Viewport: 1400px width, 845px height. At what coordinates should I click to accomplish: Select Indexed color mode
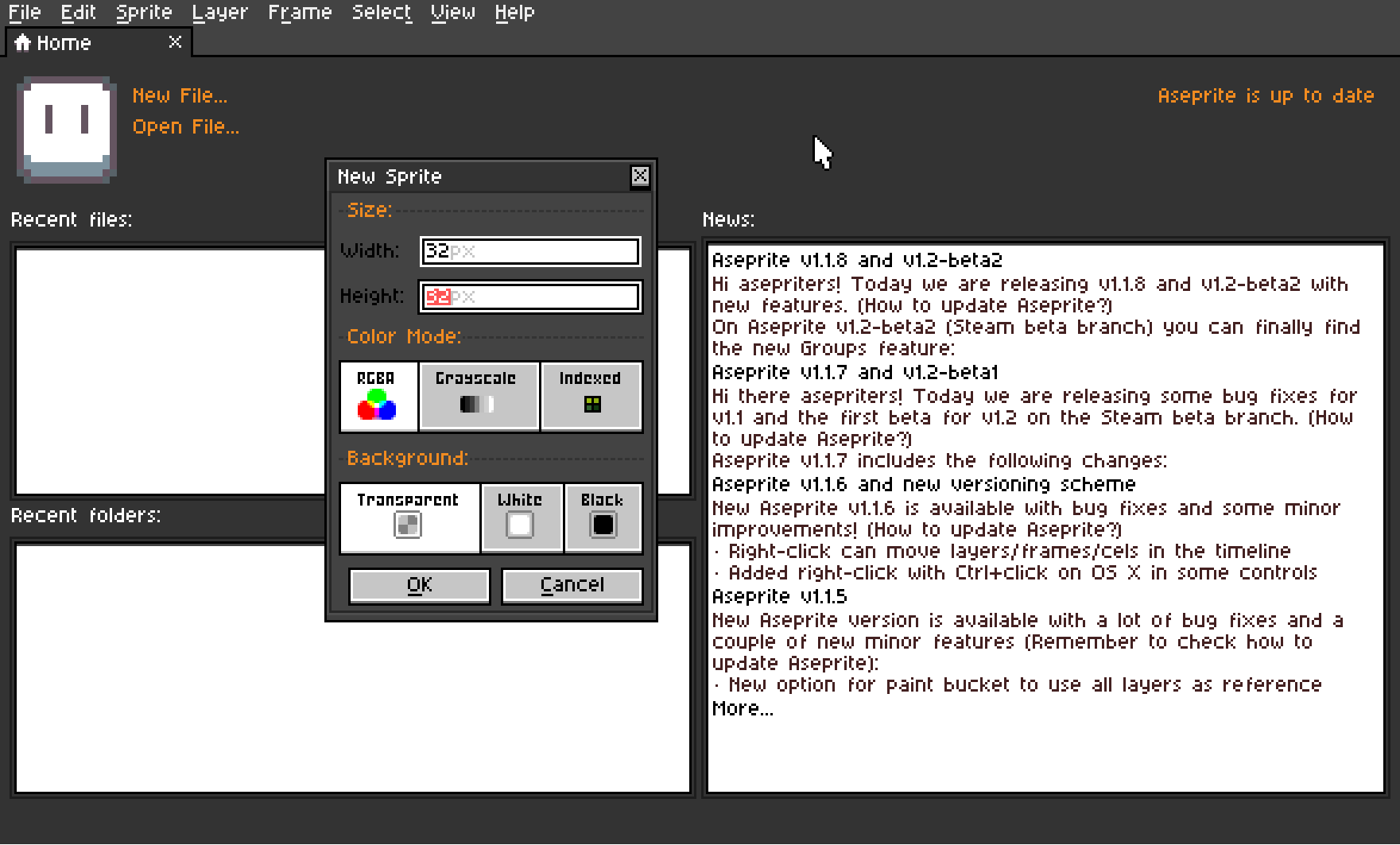[591, 397]
